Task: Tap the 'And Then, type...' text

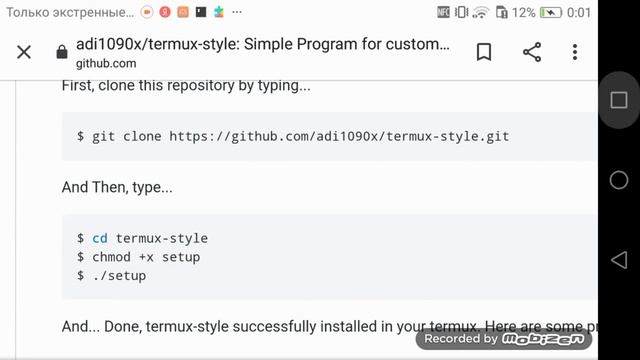Action: (117, 187)
